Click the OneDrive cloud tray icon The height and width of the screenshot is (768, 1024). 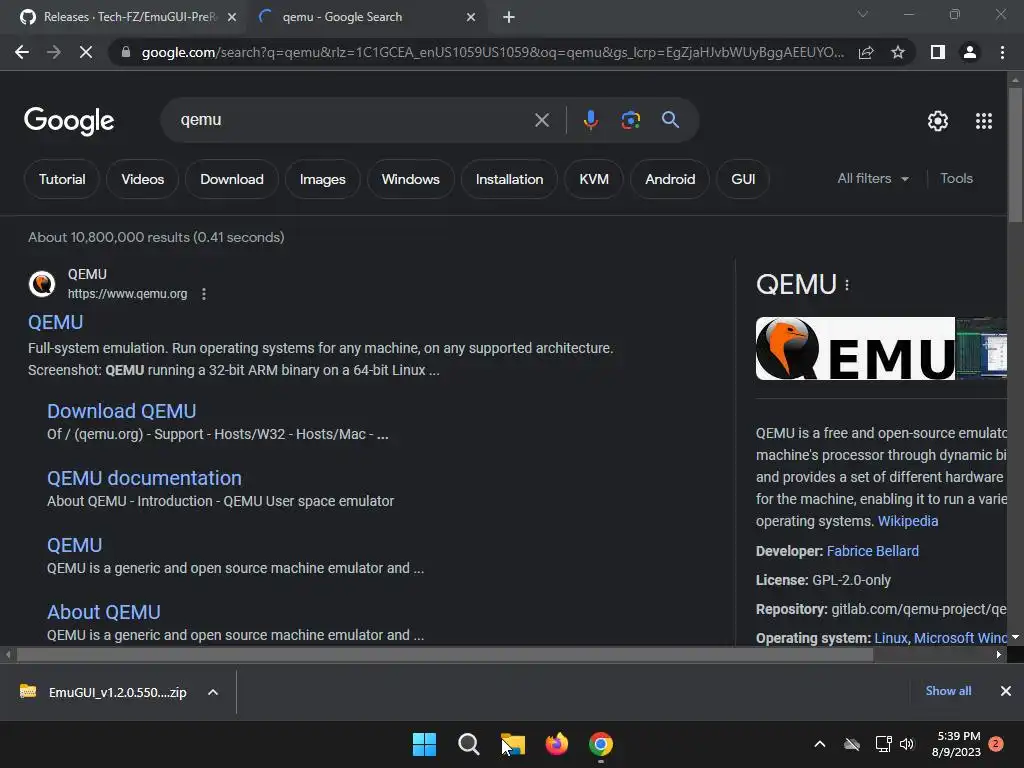click(852, 744)
